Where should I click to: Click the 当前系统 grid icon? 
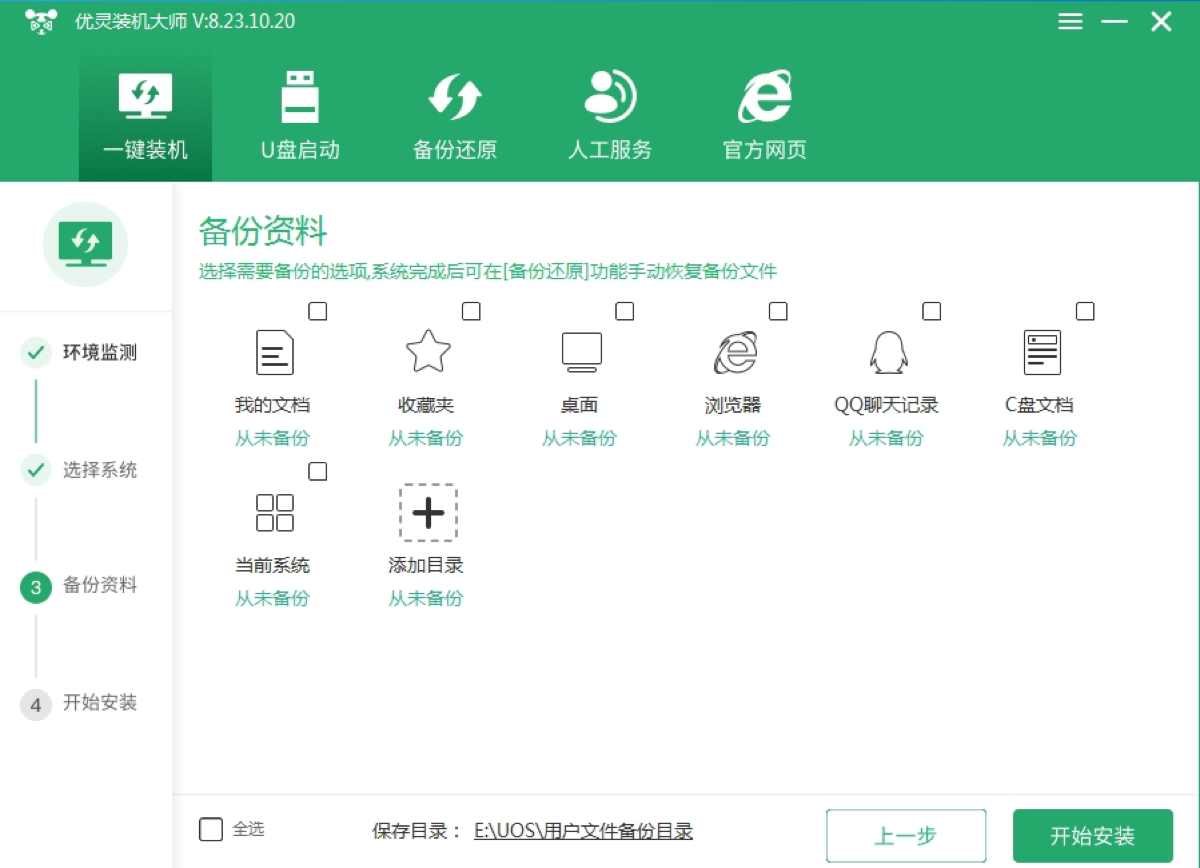click(274, 513)
